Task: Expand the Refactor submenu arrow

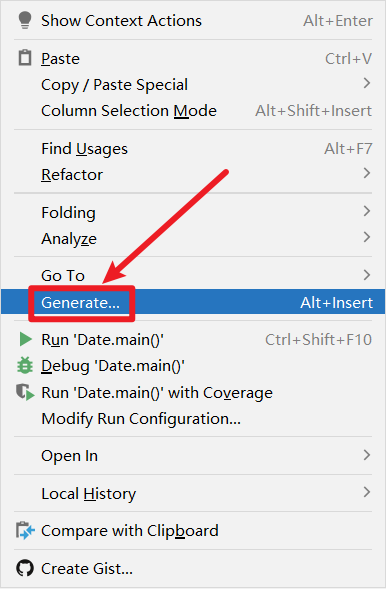Action: click(367, 173)
